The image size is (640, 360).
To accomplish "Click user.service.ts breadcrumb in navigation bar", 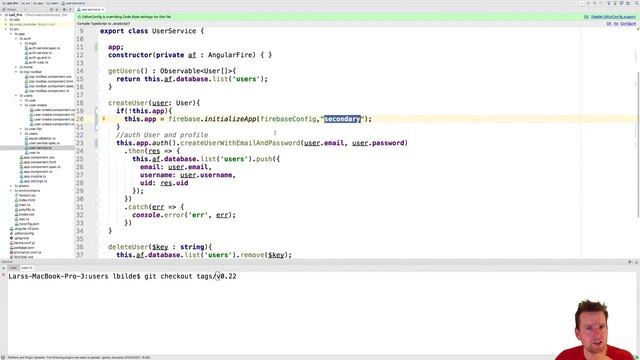I will tap(73, 3).
